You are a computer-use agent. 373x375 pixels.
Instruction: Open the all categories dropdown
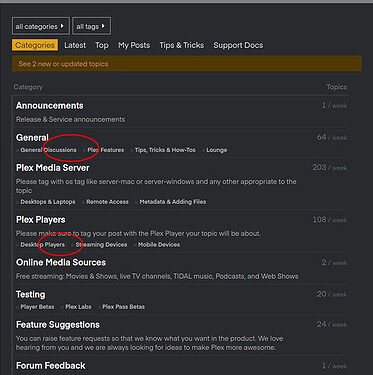coord(41,26)
